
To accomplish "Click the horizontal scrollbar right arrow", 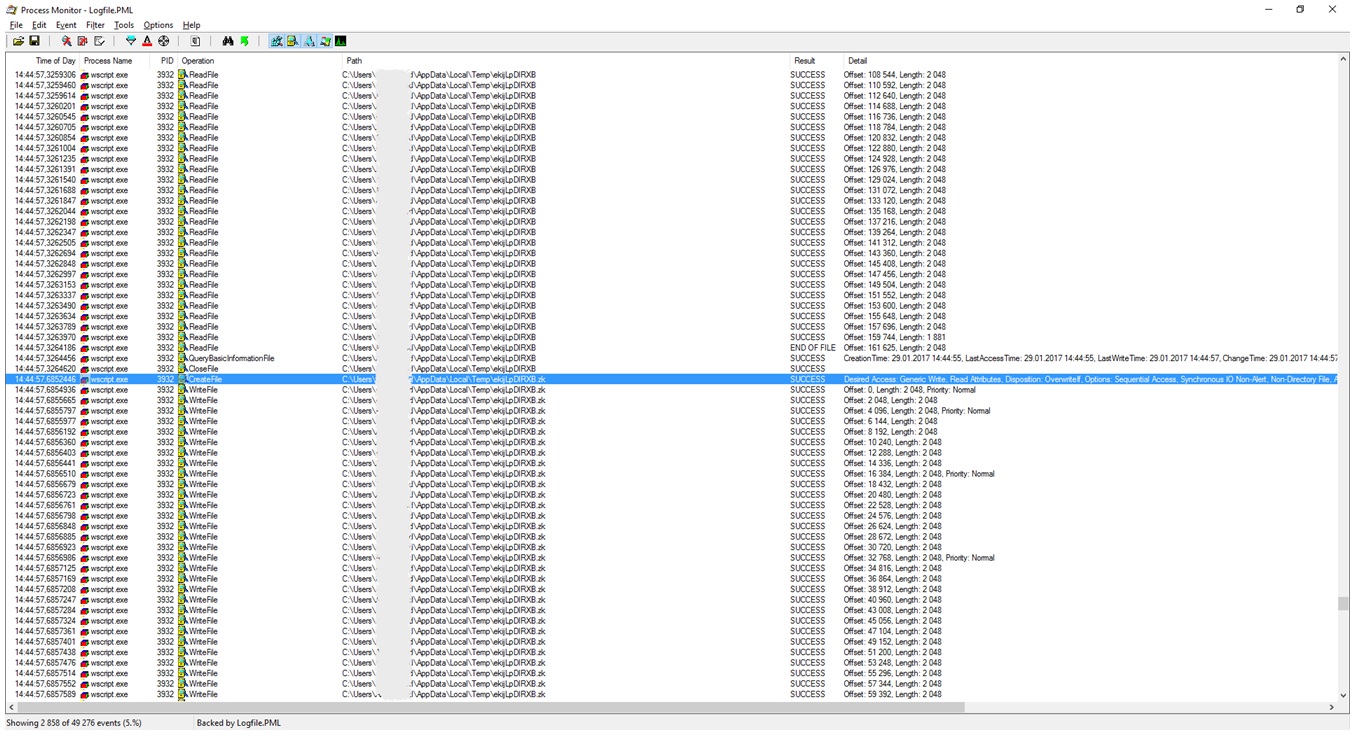I will coord(1332,707).
